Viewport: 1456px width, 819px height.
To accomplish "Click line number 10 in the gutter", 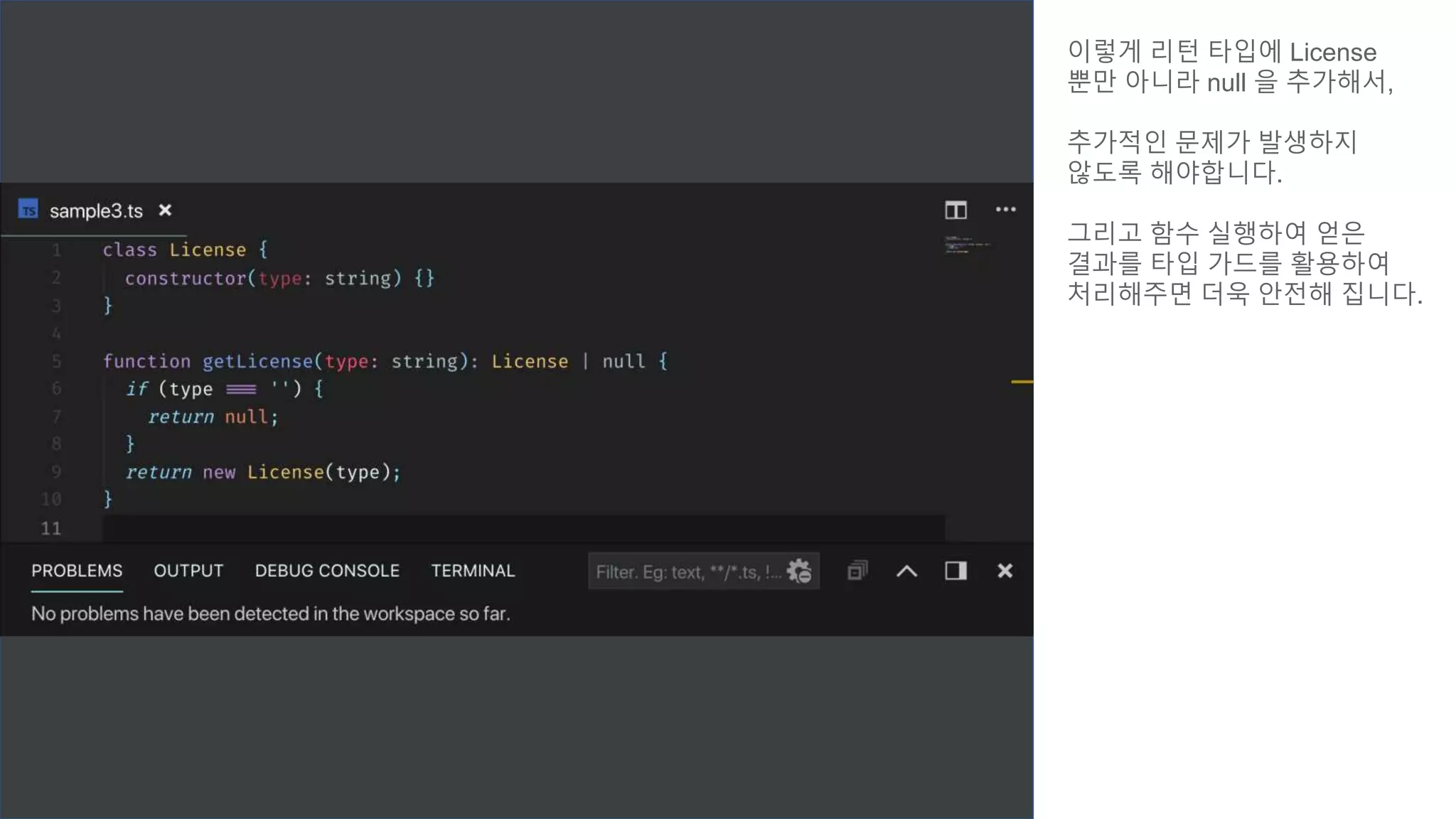I will tap(50, 500).
